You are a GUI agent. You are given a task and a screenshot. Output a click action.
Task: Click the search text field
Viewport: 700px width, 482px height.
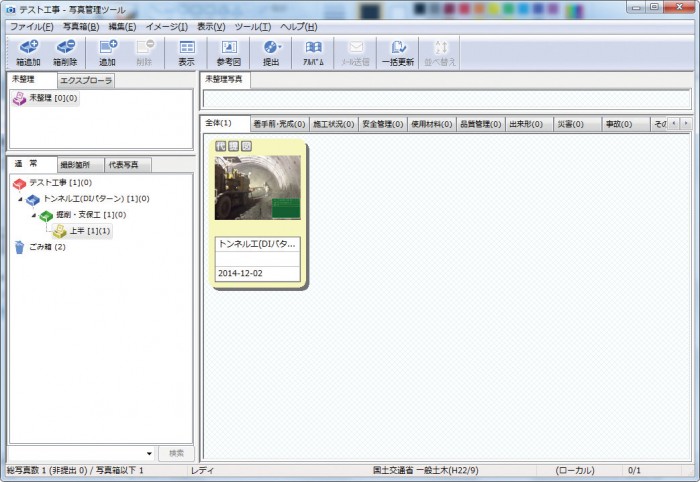pos(76,454)
